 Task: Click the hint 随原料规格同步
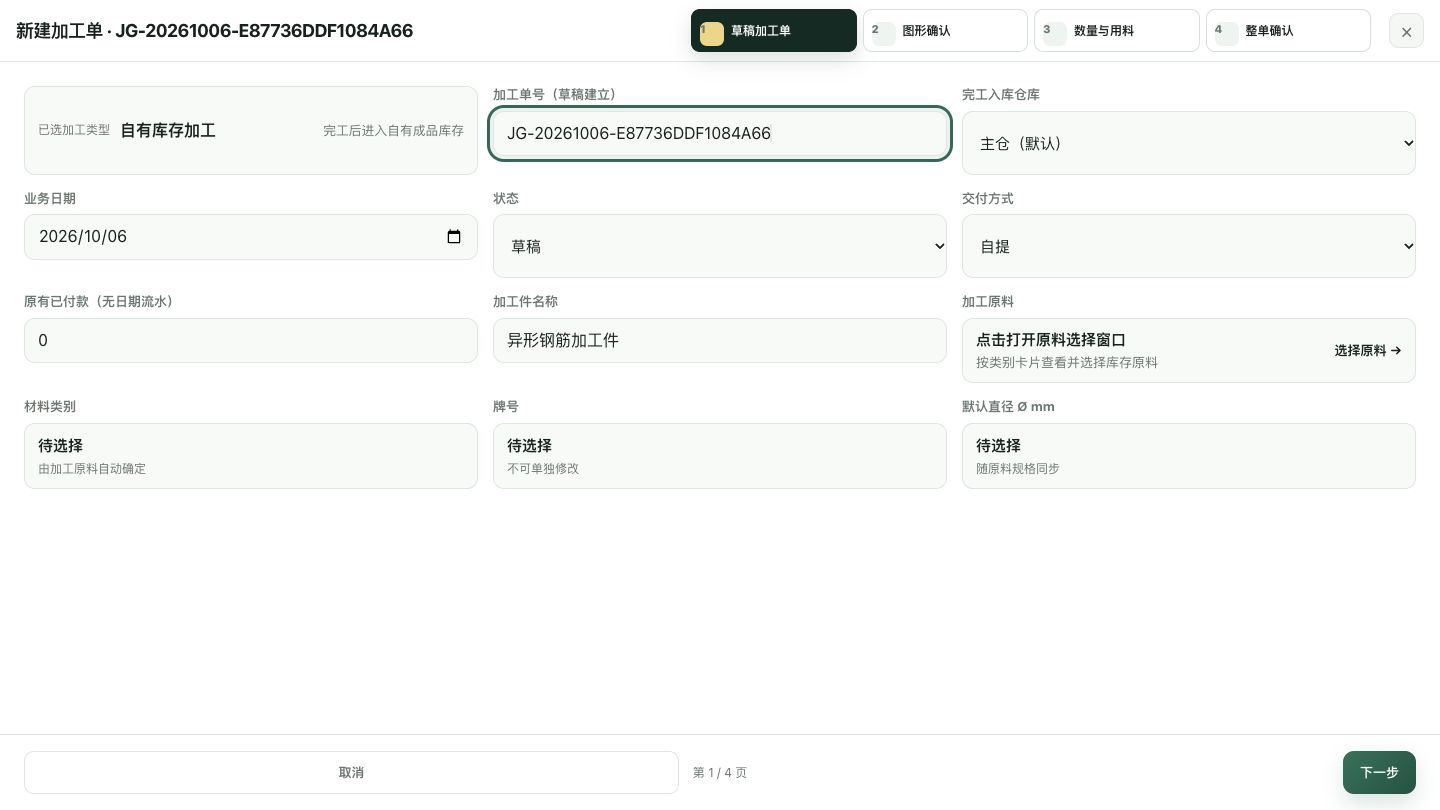[1018, 469]
